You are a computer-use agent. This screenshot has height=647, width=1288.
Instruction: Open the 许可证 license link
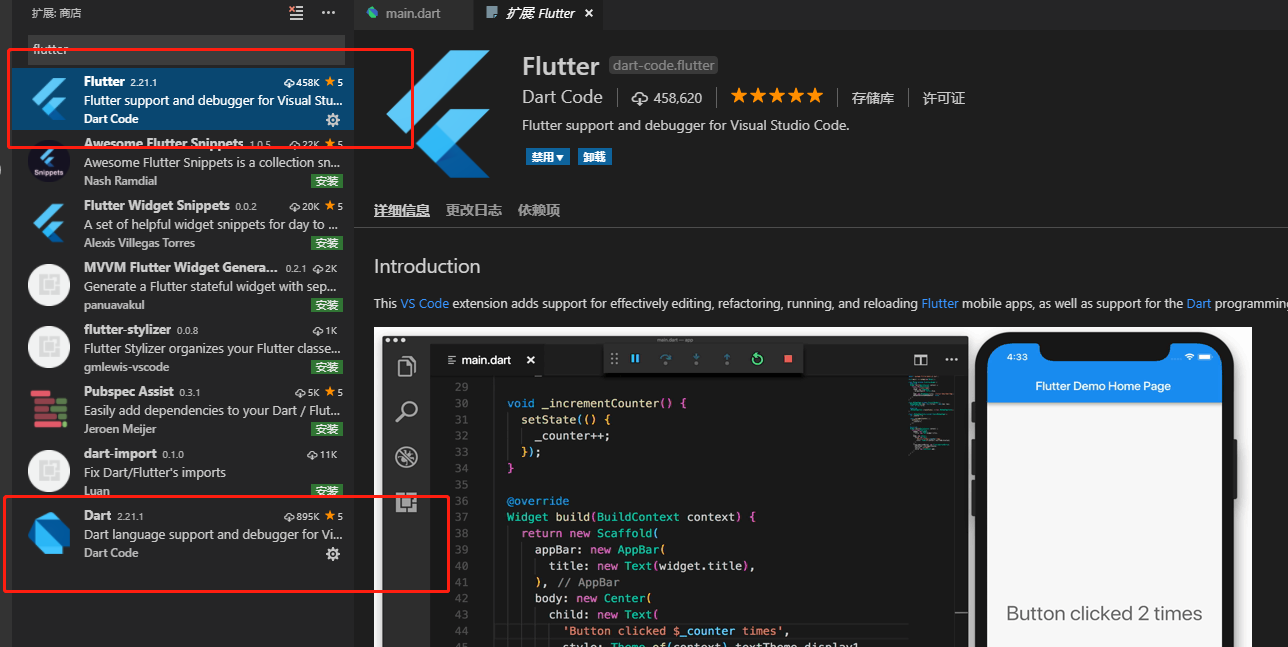944,98
